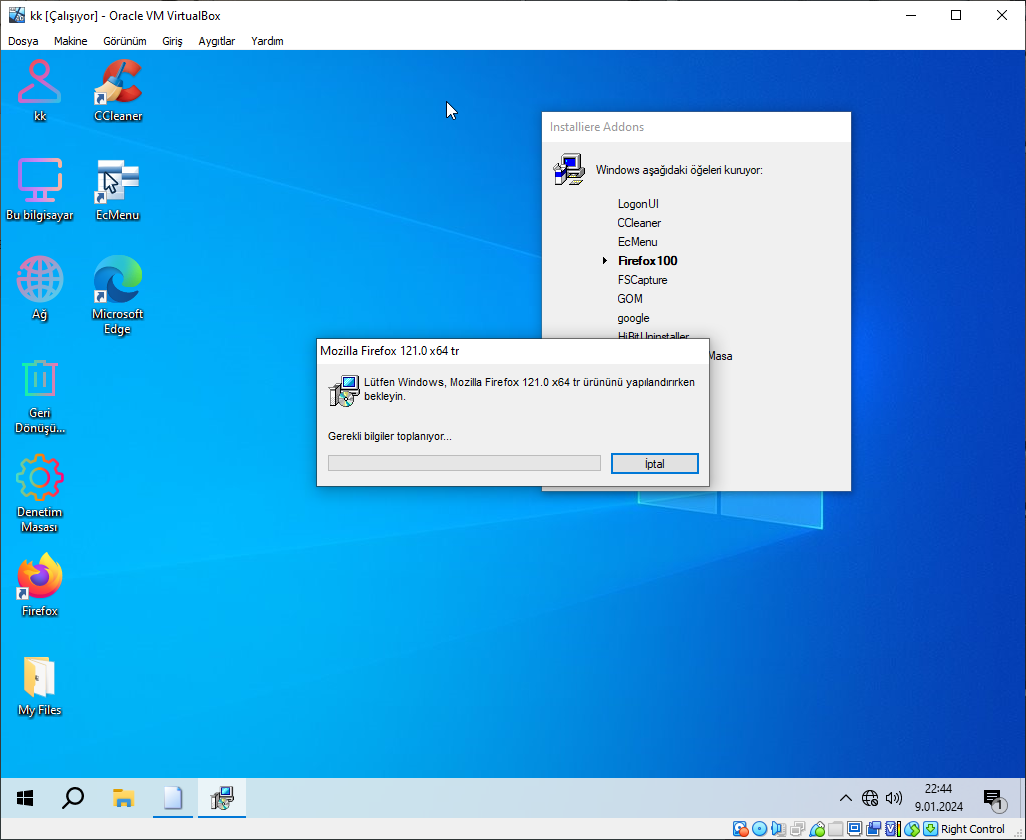Image resolution: width=1026 pixels, height=840 pixels.
Task: Open the Makine menu
Action: (71, 41)
